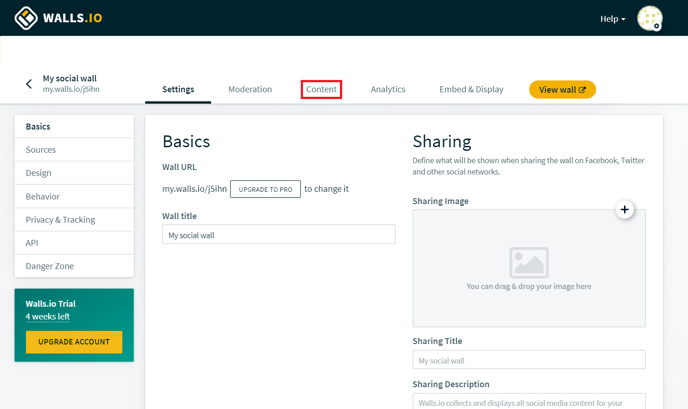Click the 4 weeks left trial link
The width and height of the screenshot is (688, 409).
pos(48,316)
